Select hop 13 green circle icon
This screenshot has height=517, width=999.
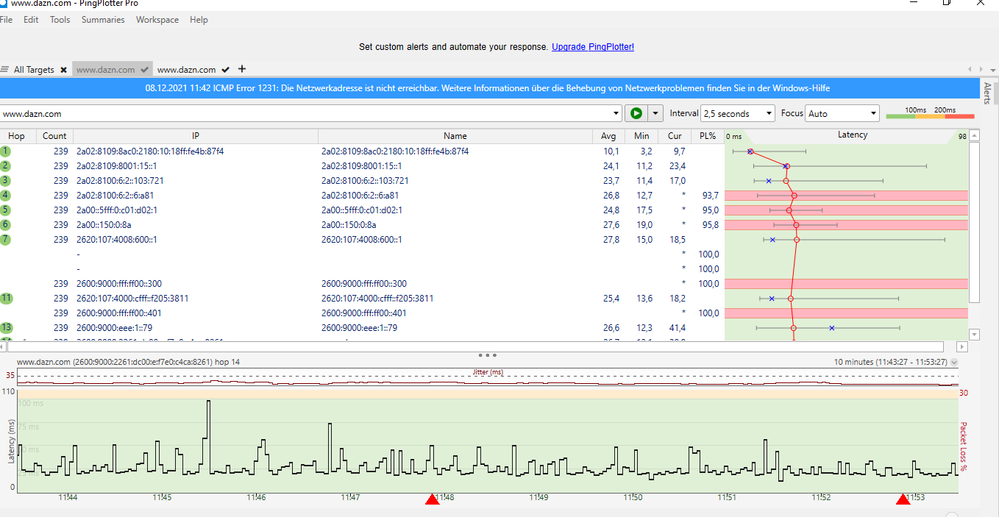click(x=6, y=328)
